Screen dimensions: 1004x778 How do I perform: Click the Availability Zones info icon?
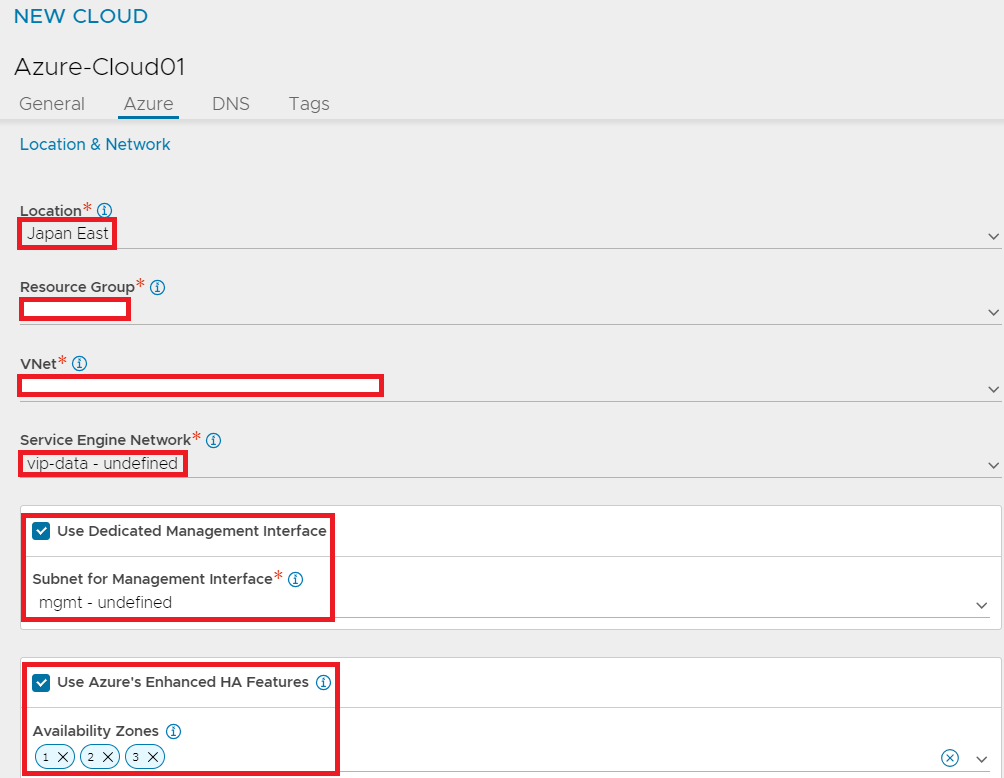(174, 731)
